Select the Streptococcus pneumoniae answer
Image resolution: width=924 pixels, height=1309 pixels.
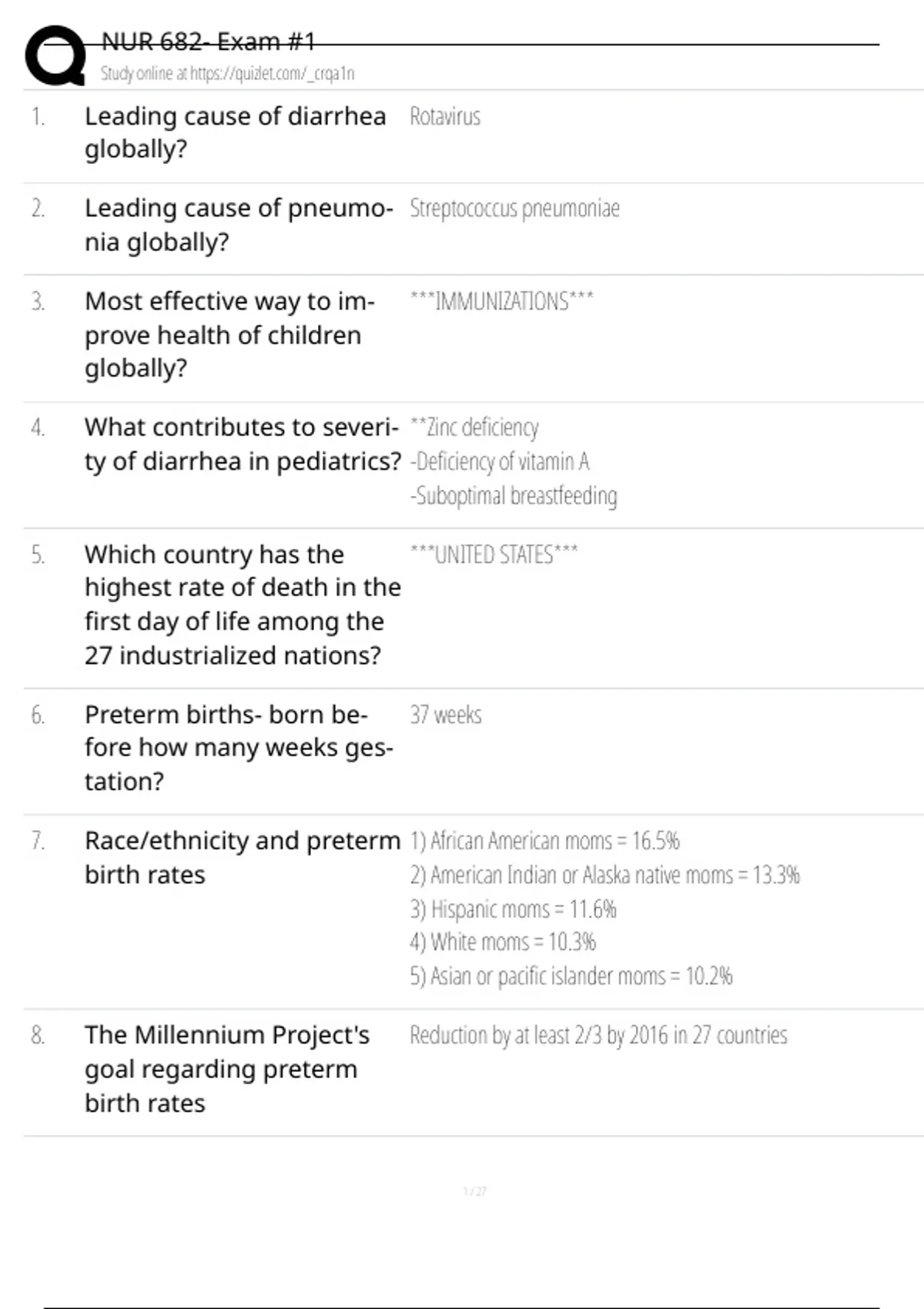(514, 209)
